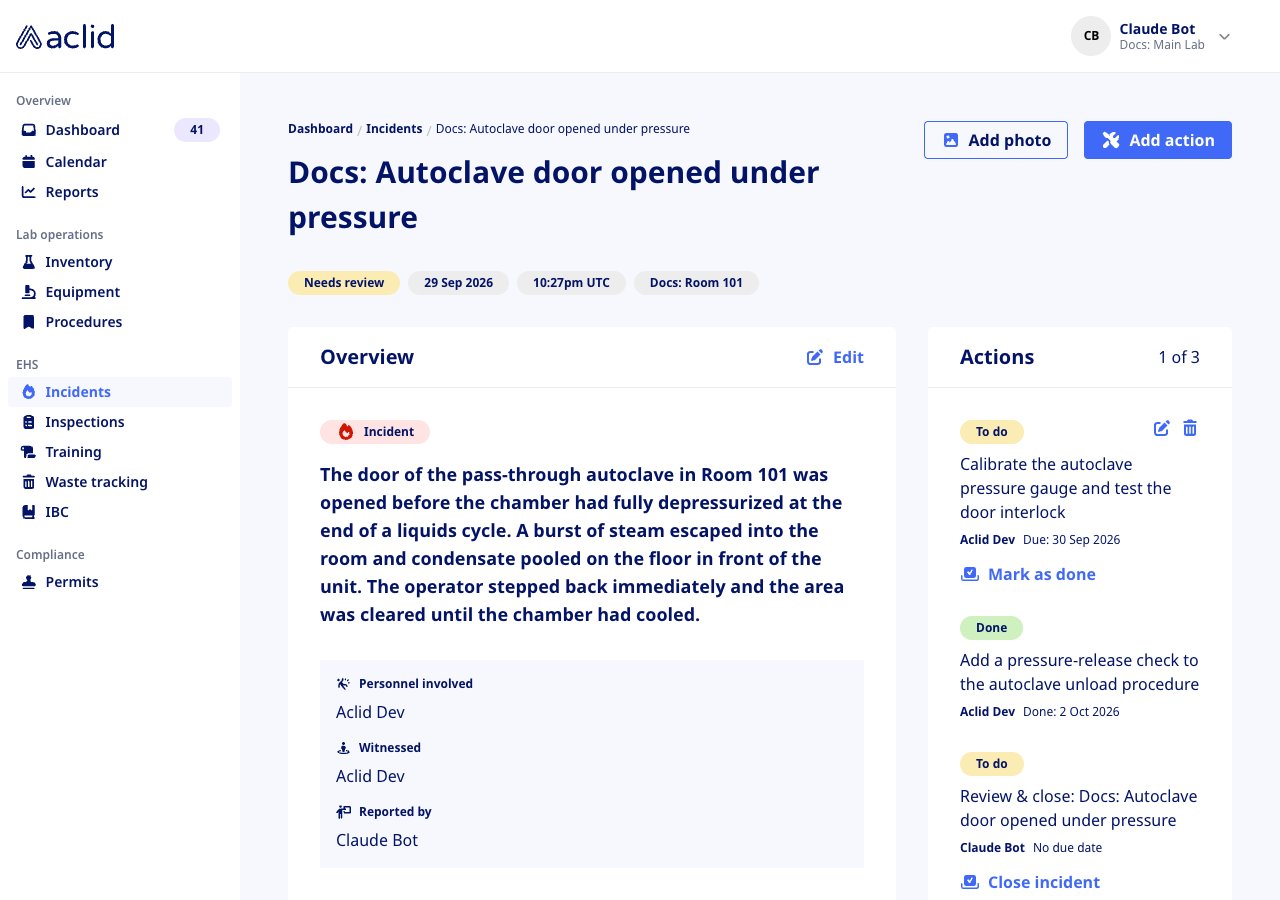Image resolution: width=1280 pixels, height=900 pixels.
Task: Mark the calibrate action as done
Action: 1028,574
